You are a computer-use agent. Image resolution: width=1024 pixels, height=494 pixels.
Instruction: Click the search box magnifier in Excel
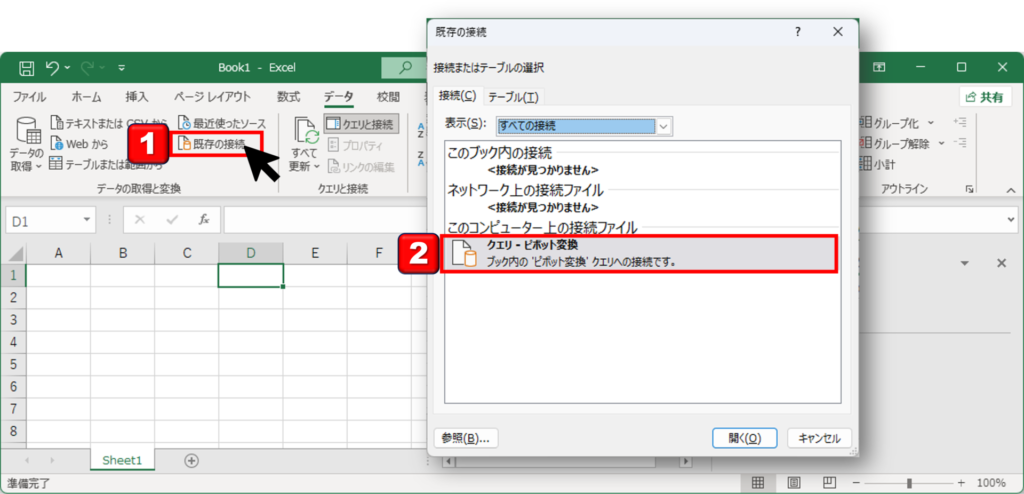tap(406, 67)
